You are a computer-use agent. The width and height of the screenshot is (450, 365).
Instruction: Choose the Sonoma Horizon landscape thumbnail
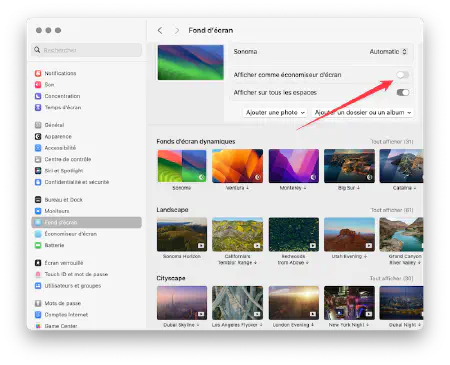click(x=182, y=234)
